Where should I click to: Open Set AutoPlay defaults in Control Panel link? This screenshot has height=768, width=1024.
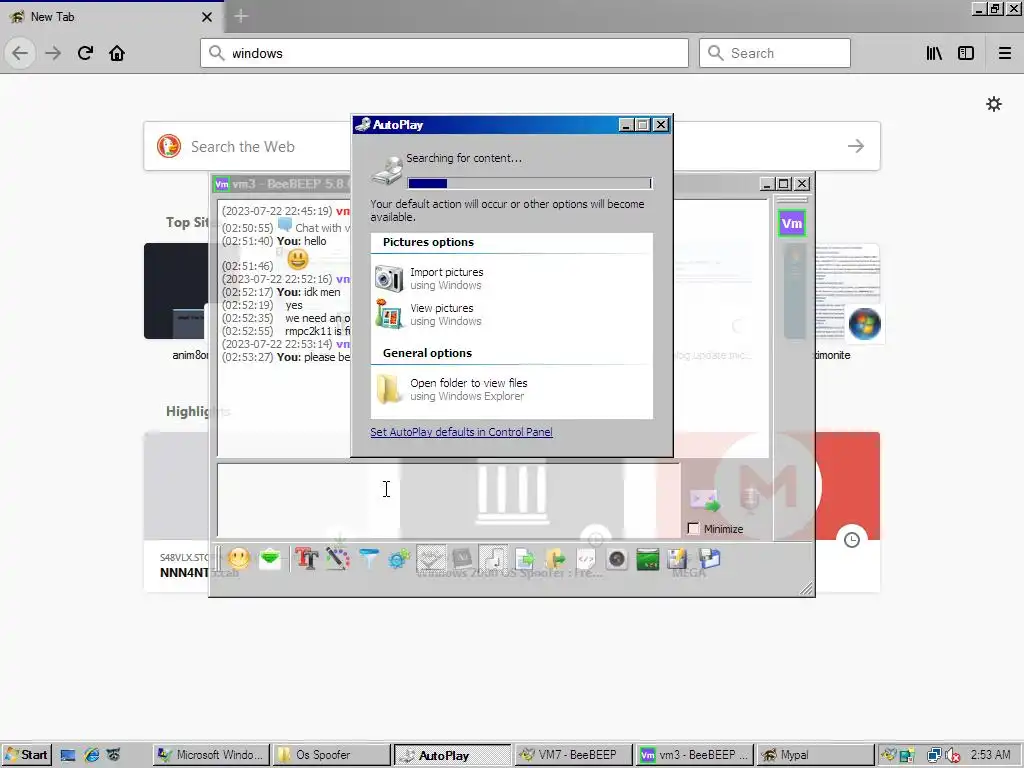(461, 432)
